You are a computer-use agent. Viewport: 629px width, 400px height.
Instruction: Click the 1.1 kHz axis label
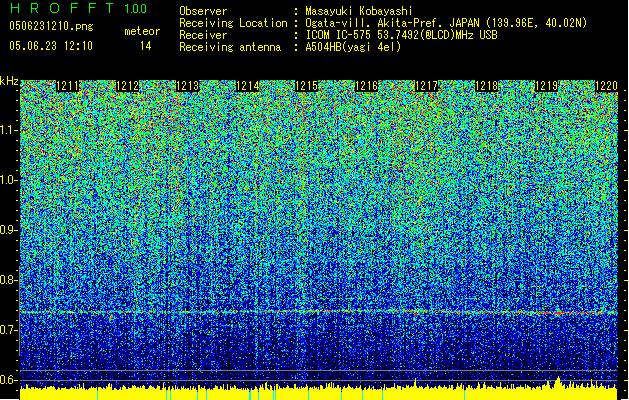click(9, 130)
